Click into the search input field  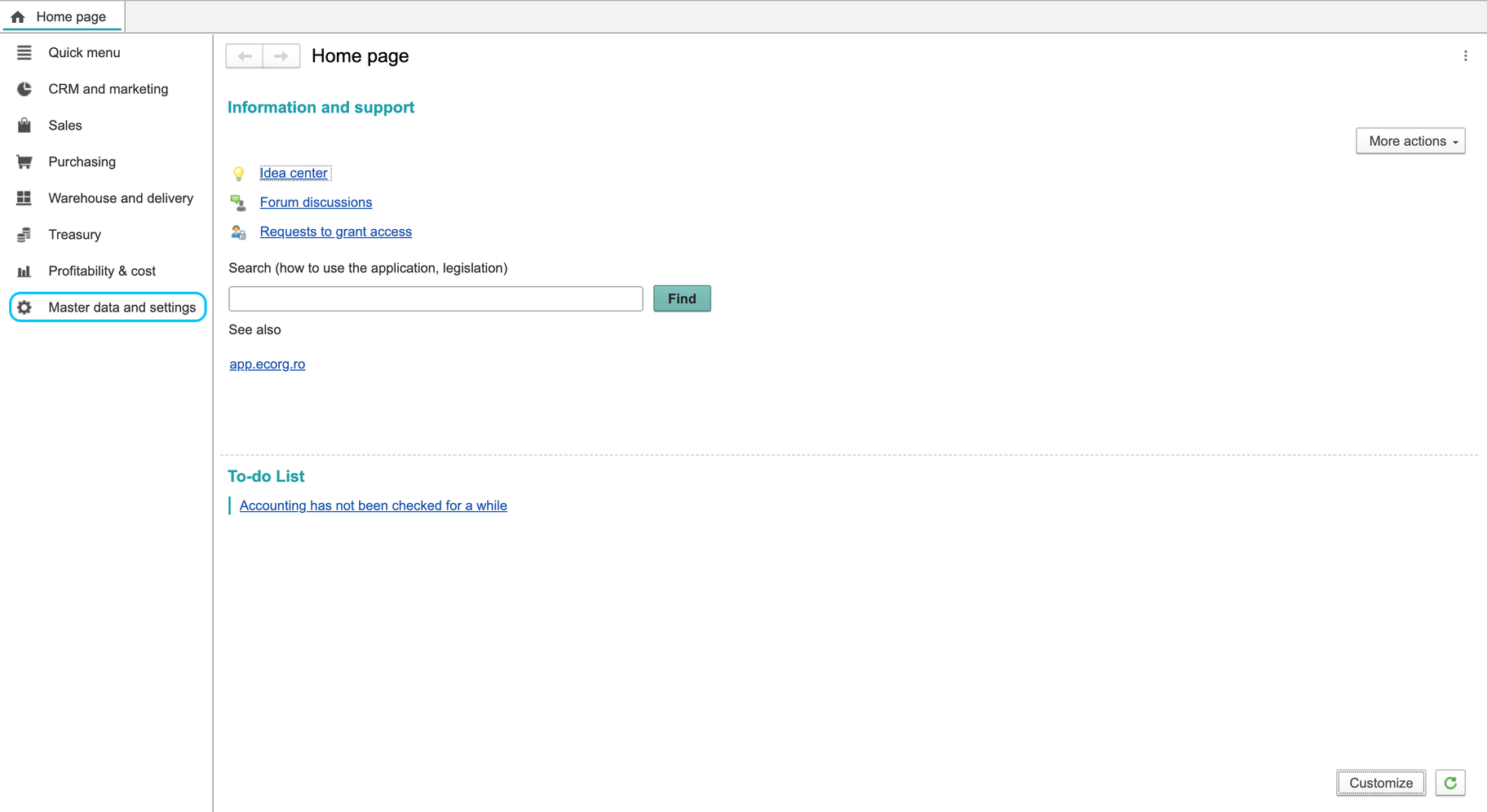click(x=436, y=298)
